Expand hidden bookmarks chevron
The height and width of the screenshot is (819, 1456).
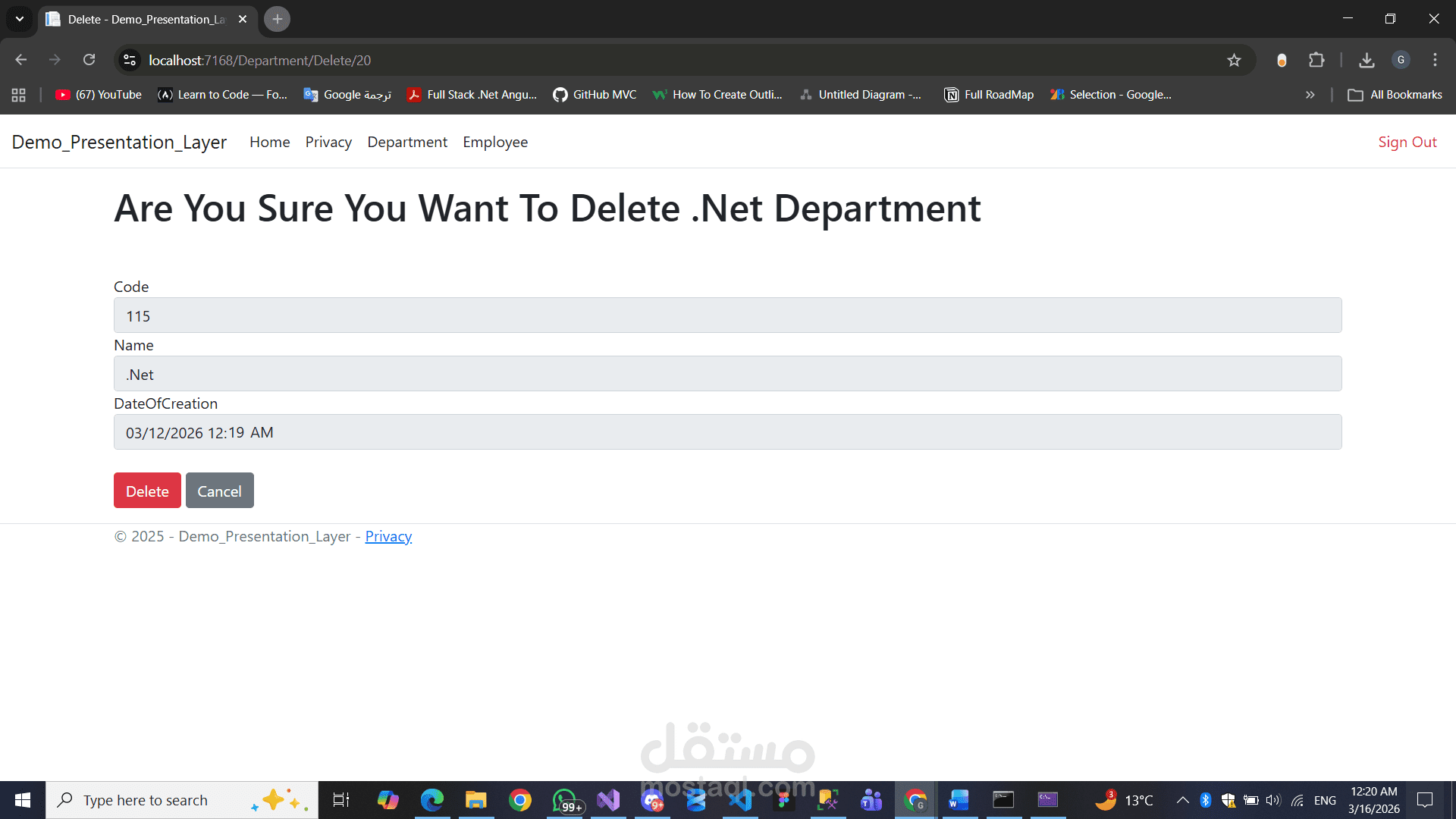point(1310,95)
